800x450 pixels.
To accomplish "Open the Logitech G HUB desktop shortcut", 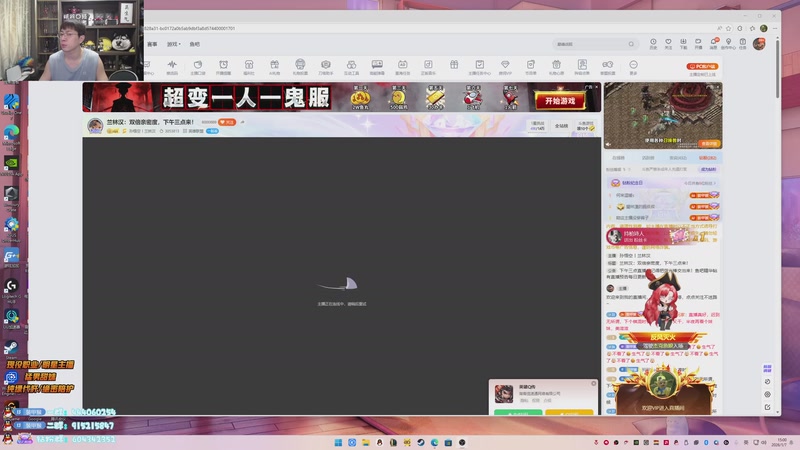I will click(x=11, y=289).
